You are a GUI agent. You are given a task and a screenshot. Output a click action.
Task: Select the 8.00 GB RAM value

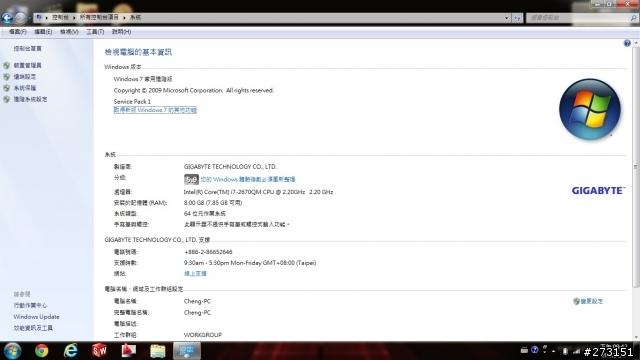(213, 203)
